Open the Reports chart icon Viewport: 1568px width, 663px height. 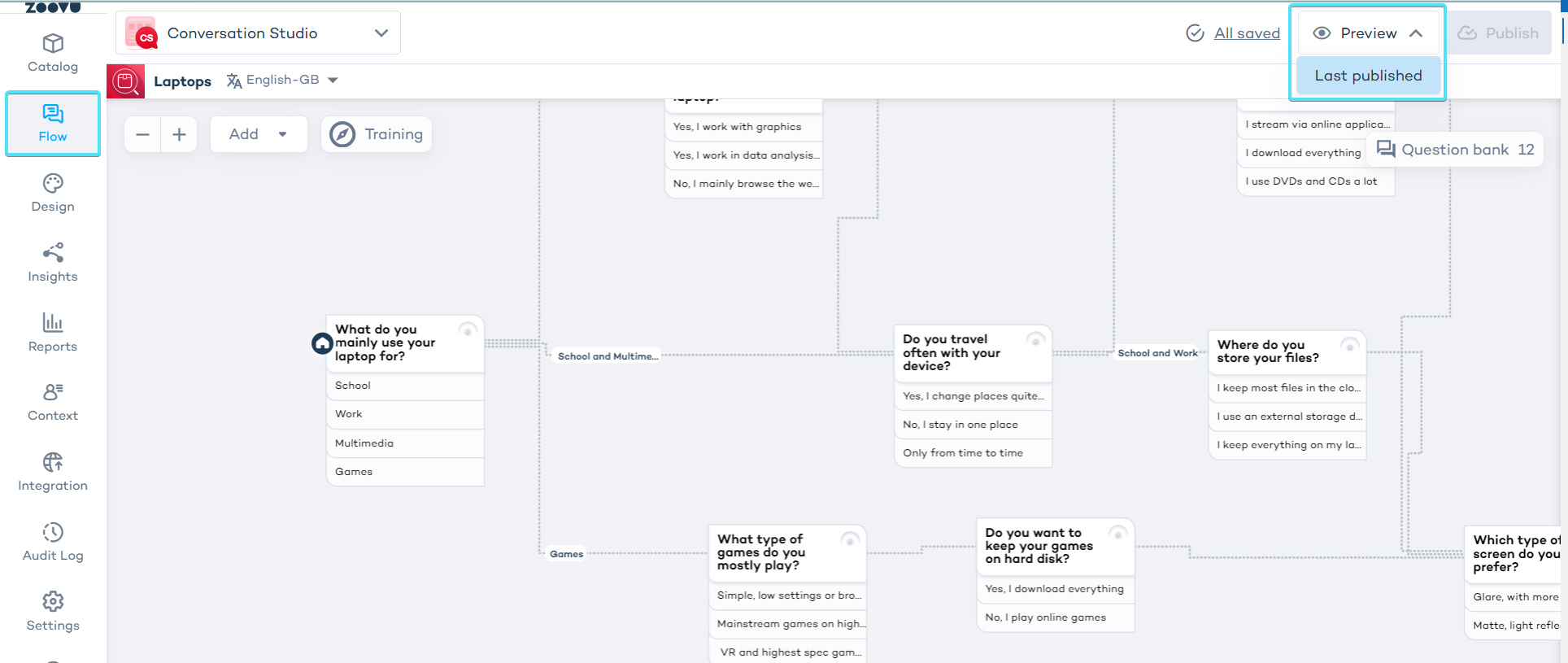click(x=53, y=322)
